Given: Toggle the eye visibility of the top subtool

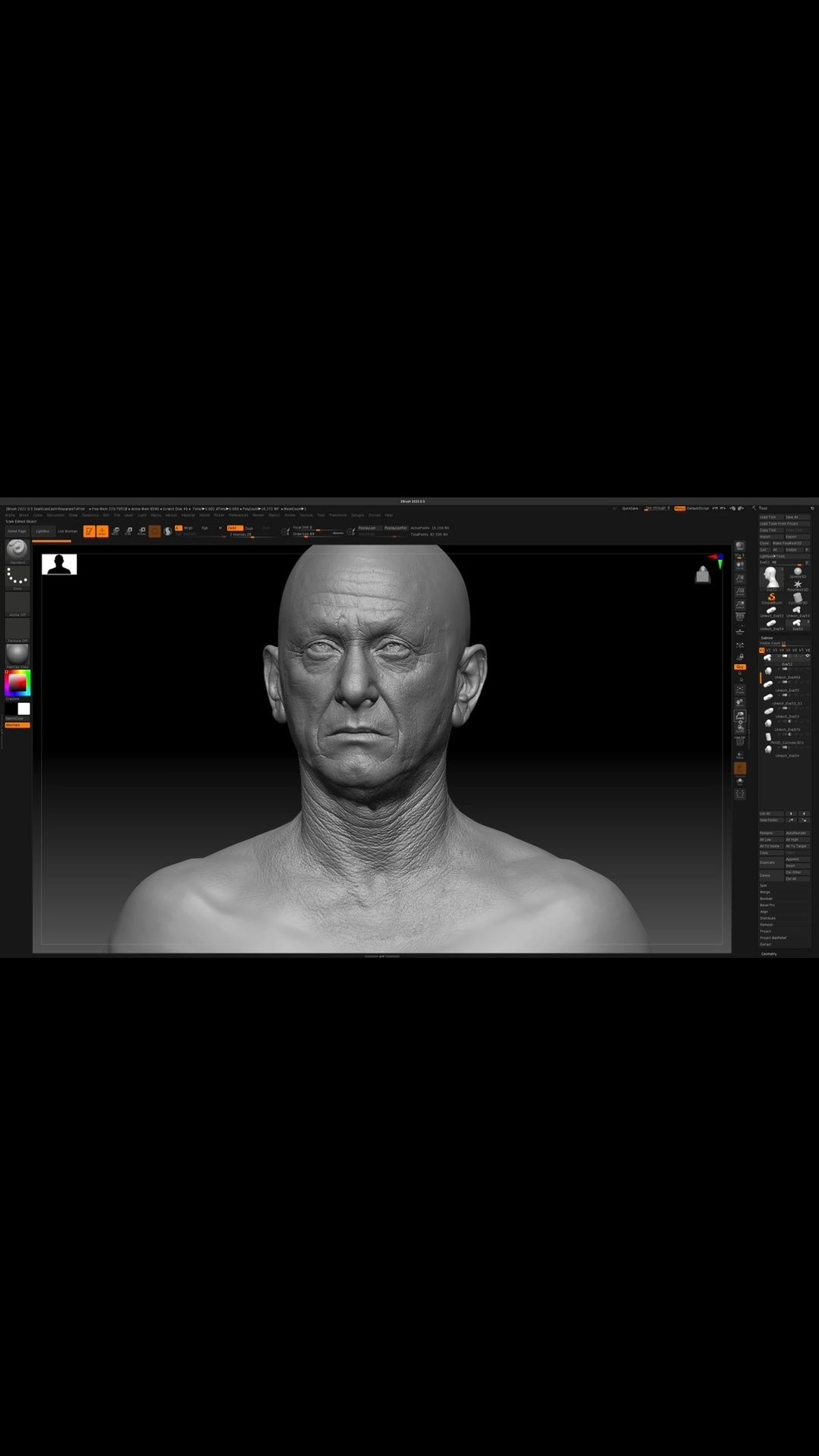Looking at the screenshot, I should (x=808, y=656).
